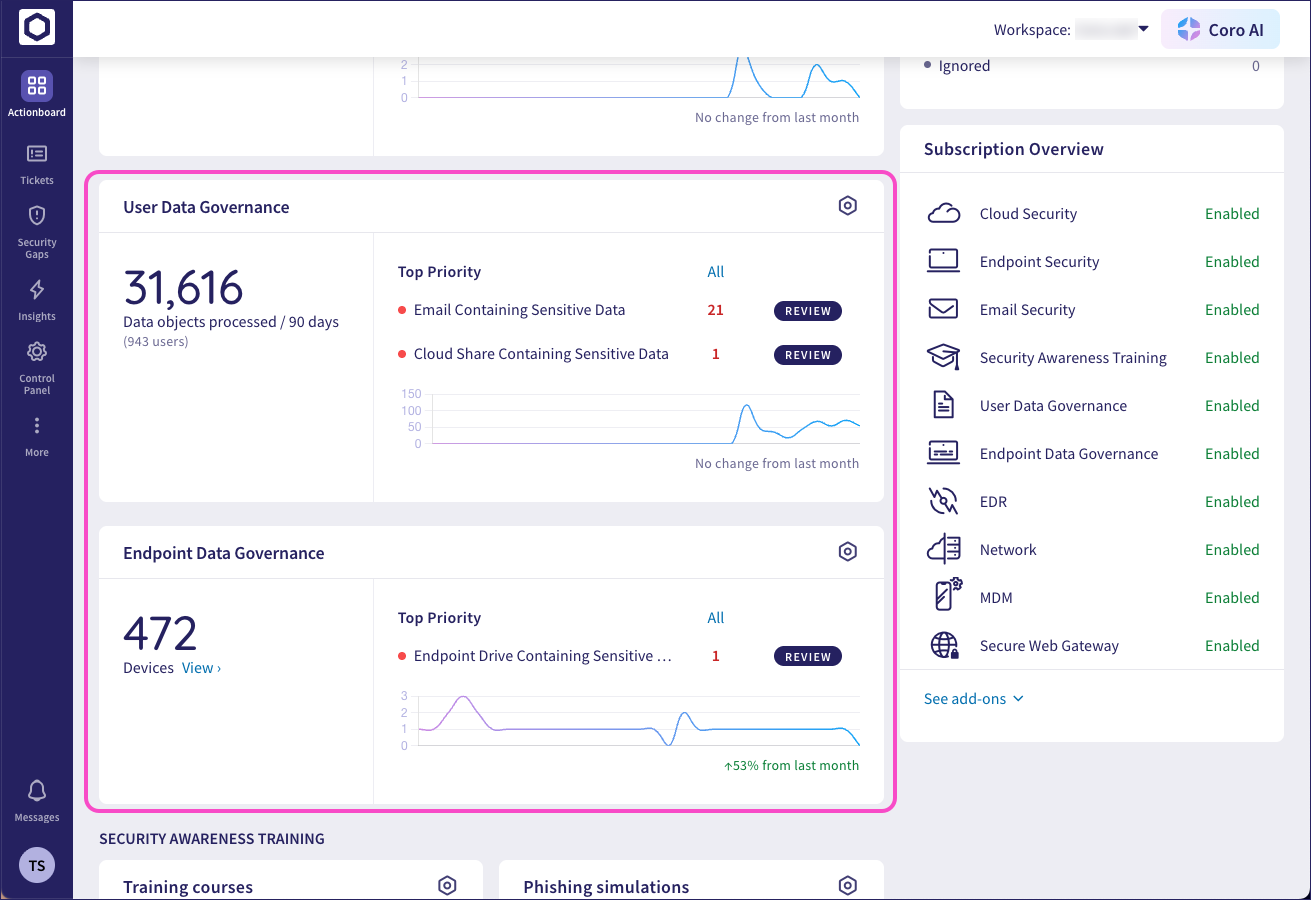
Task: Expand the See add-ons section
Action: pos(973,699)
